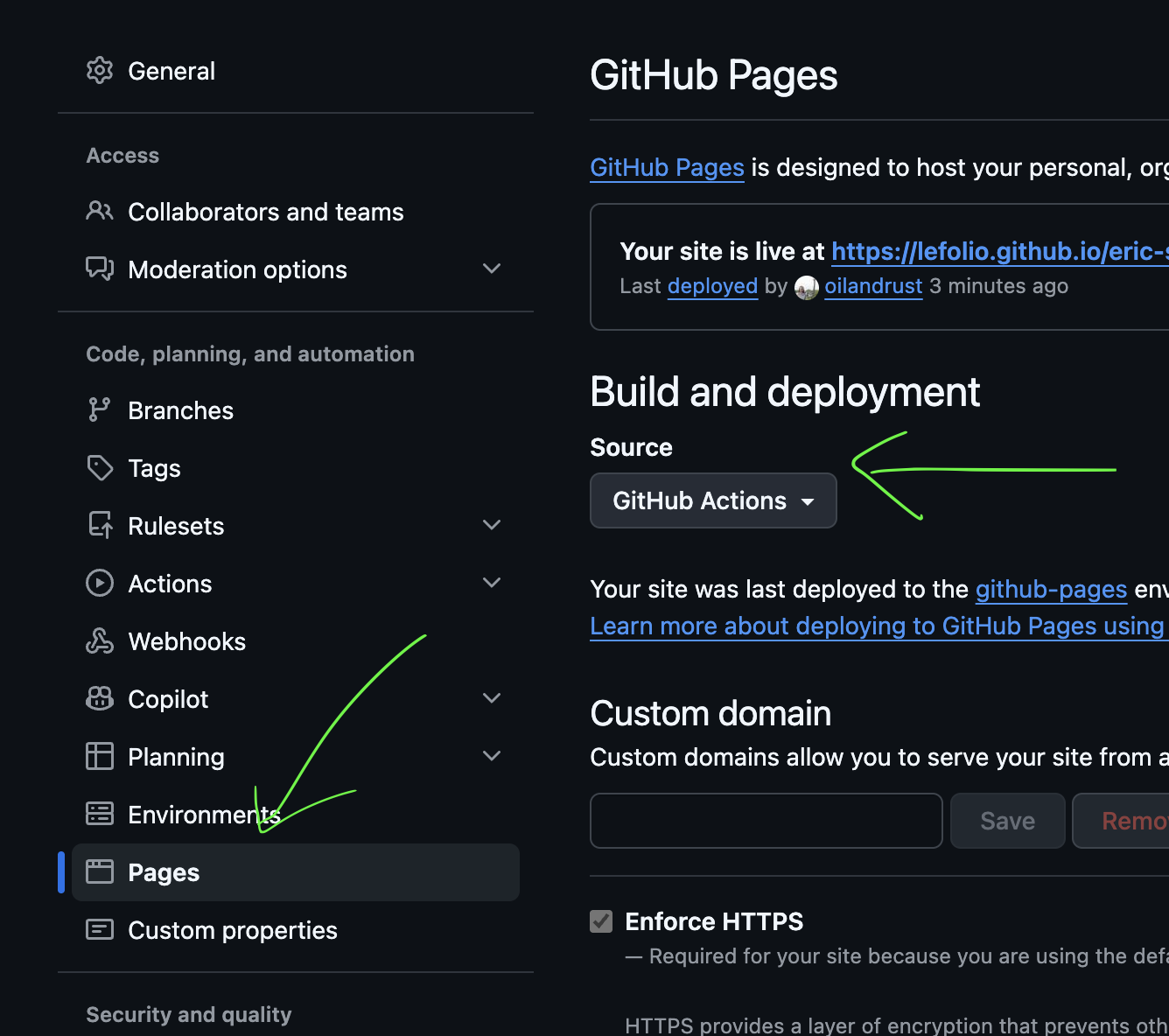
Task: Expand the Planning submenu chevron
Action: coord(492,756)
